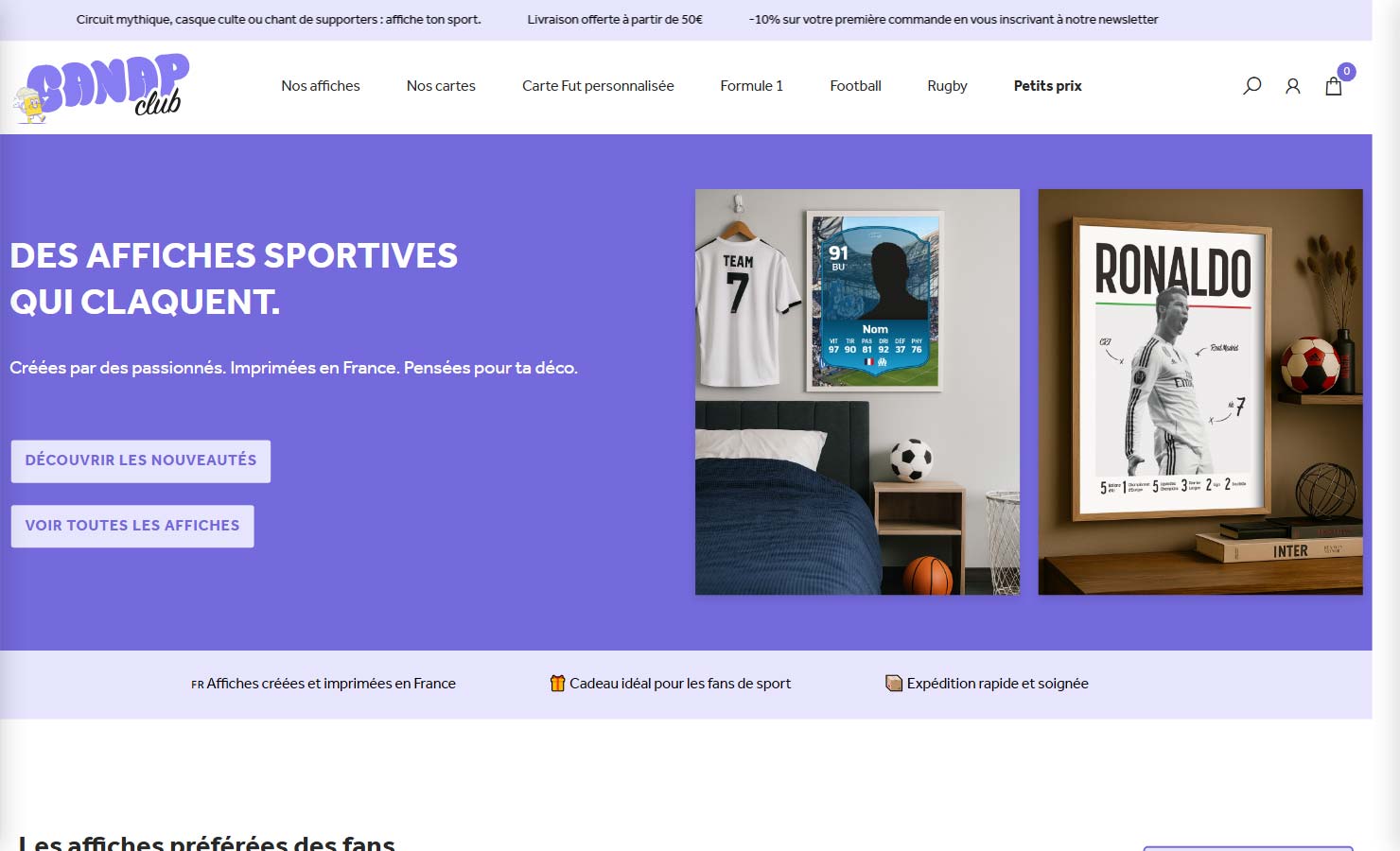Screen dimensions: 1400x851
Task: Open the Petits prix page
Action: click(x=1047, y=86)
